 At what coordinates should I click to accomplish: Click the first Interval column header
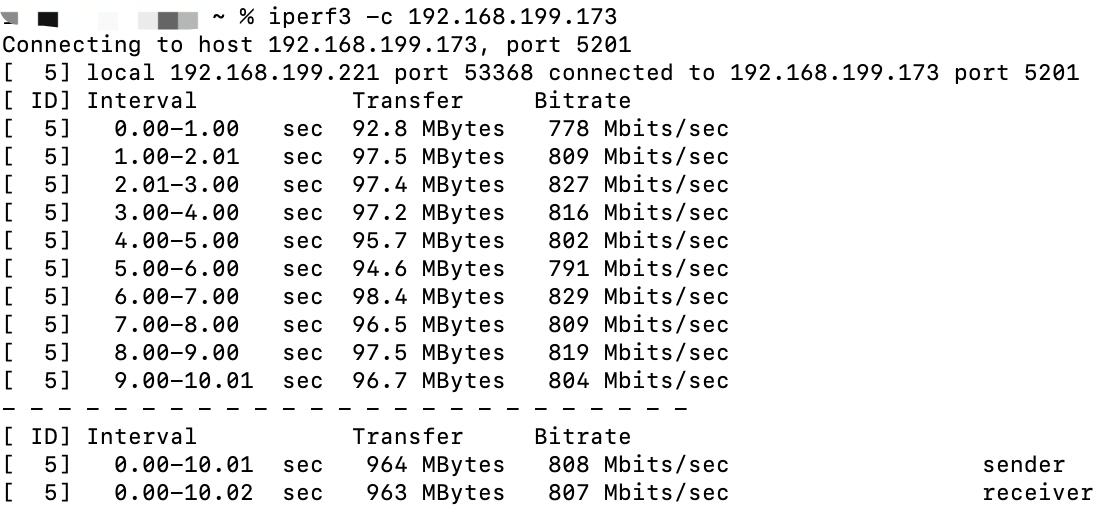coord(141,101)
